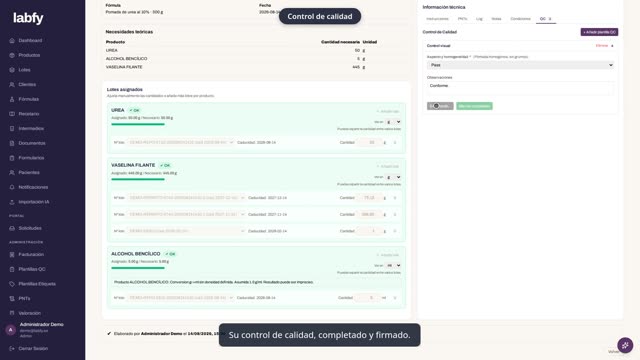Image resolution: width=640 pixels, height=360 pixels.
Task: Switch to the Condiciones tab
Action: pos(520,19)
